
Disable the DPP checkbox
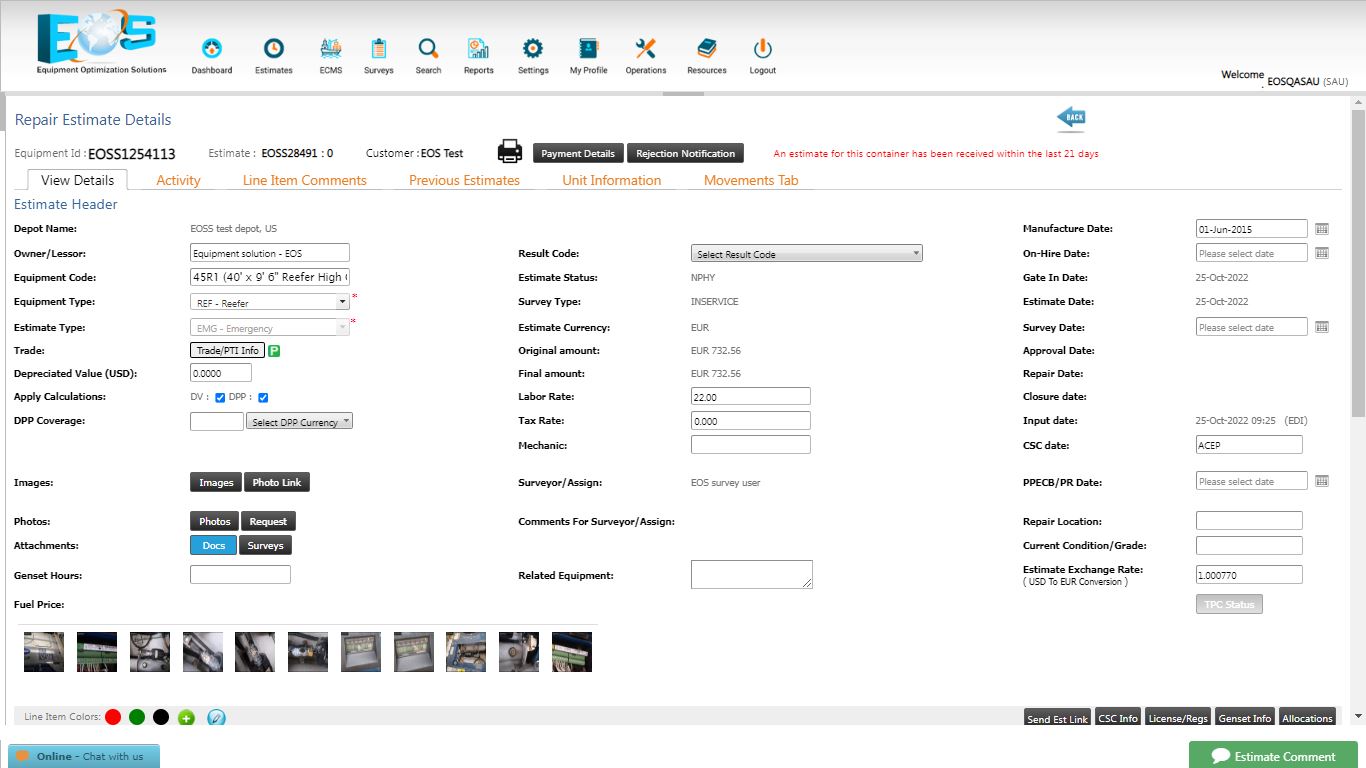[x=262, y=397]
